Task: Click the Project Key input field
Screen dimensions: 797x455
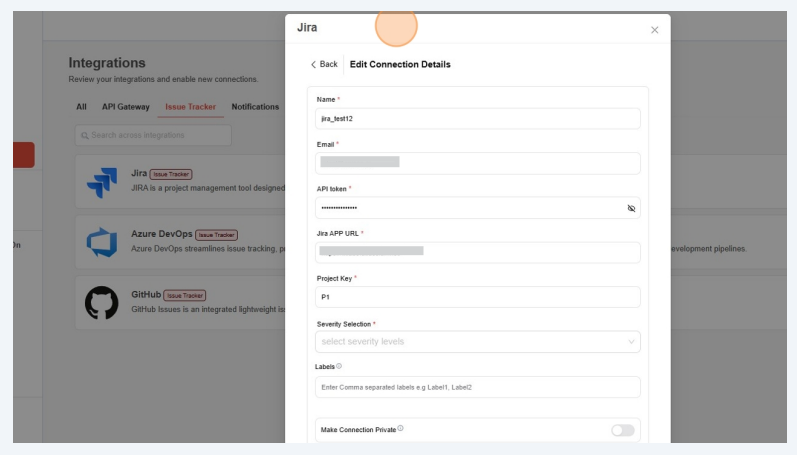Action: pyautogui.click(x=477, y=297)
